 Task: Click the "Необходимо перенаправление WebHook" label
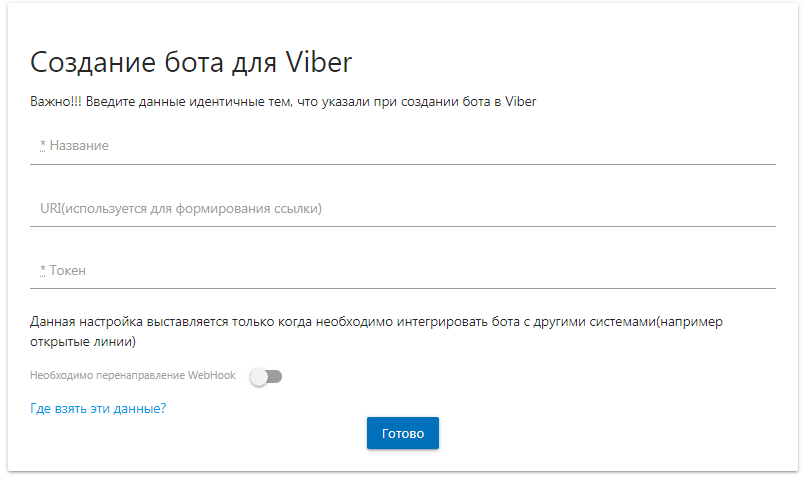coord(133,375)
